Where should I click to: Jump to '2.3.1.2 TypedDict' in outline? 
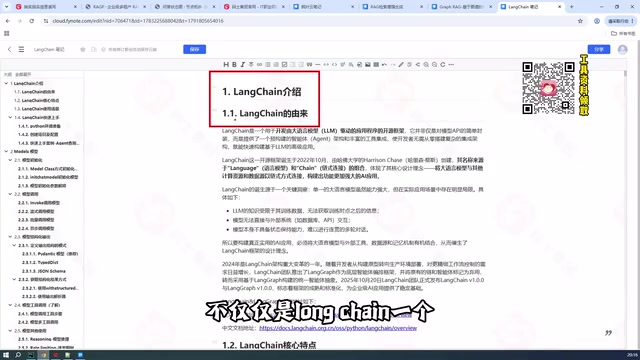(x=40, y=262)
